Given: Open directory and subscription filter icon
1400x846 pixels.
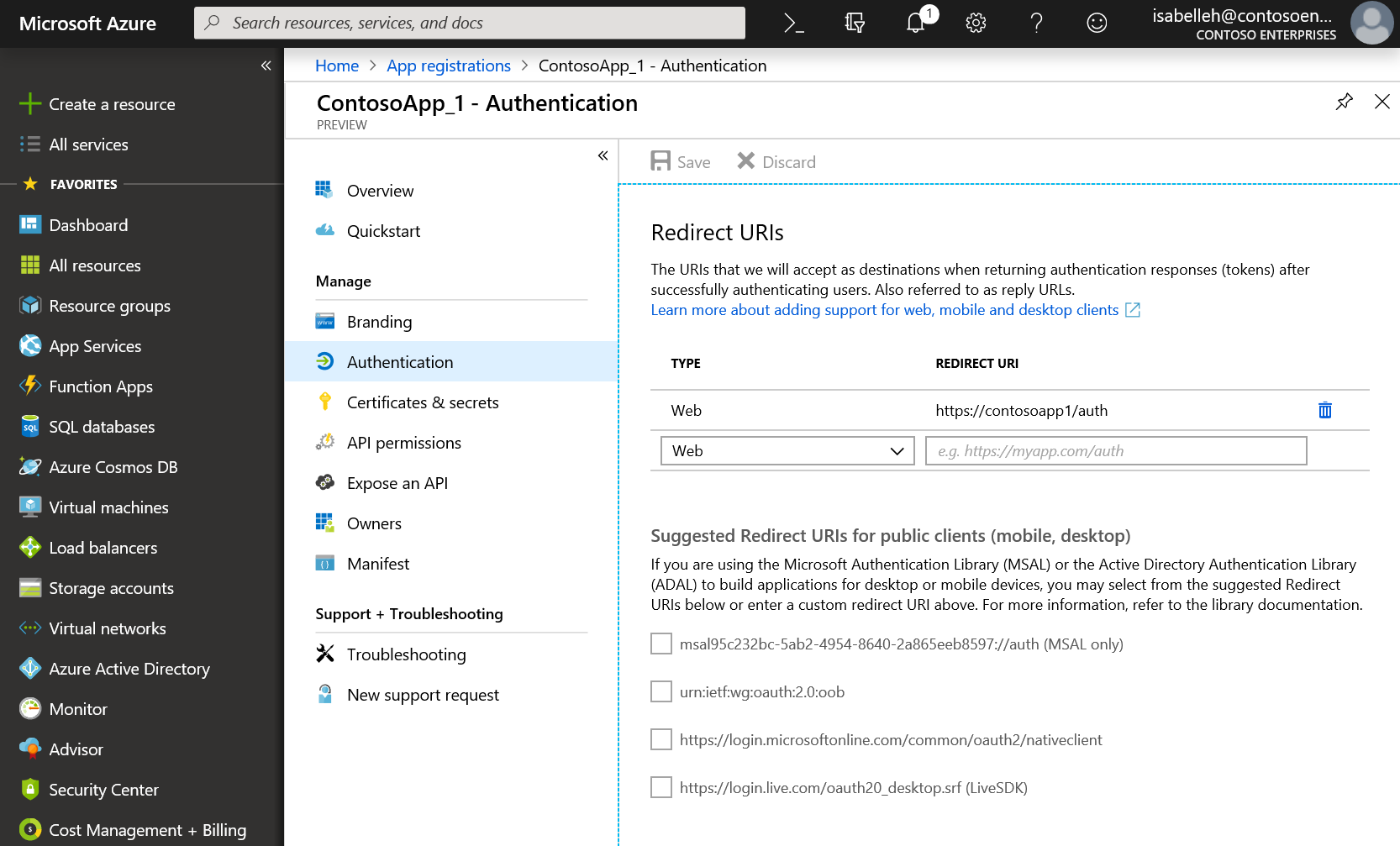Looking at the screenshot, I should click(855, 24).
